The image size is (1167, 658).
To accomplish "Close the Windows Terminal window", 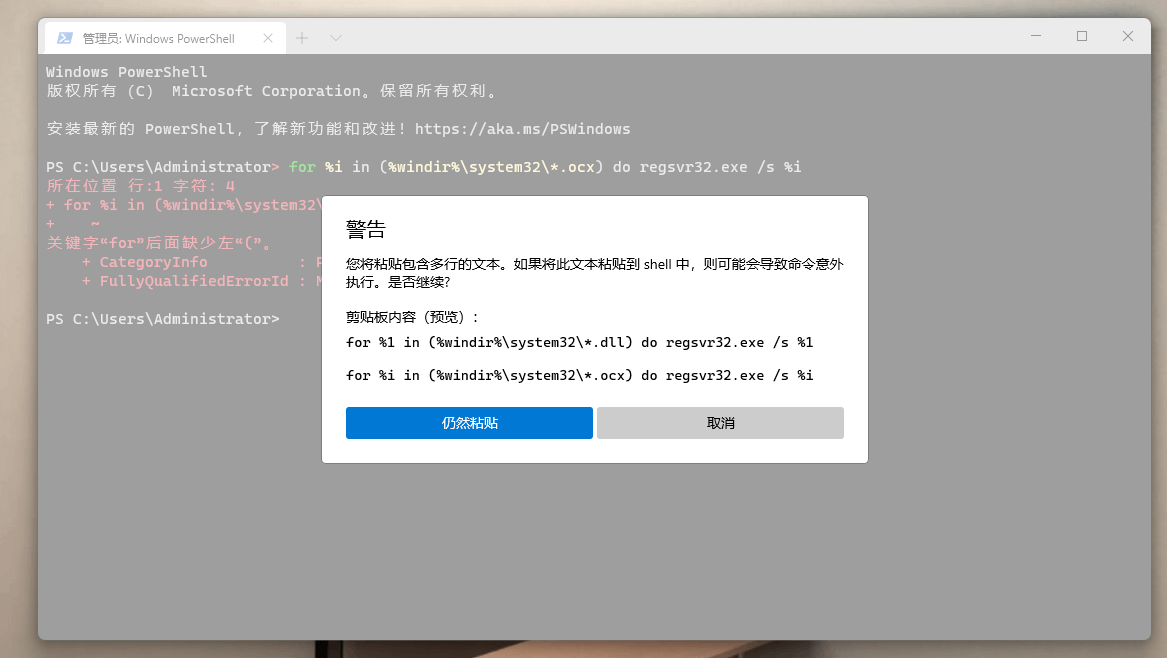I will tap(1128, 36).
